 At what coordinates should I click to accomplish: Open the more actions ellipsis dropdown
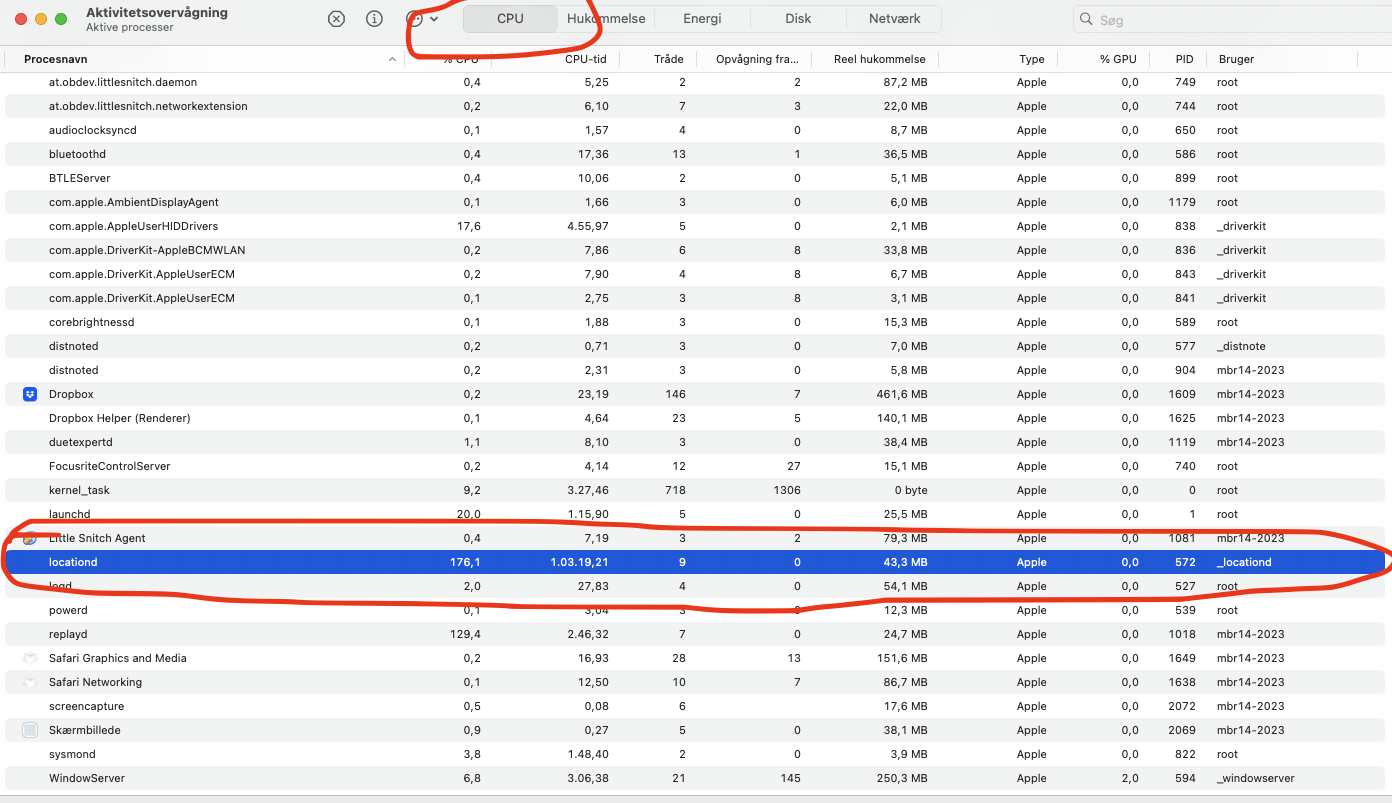pos(422,19)
